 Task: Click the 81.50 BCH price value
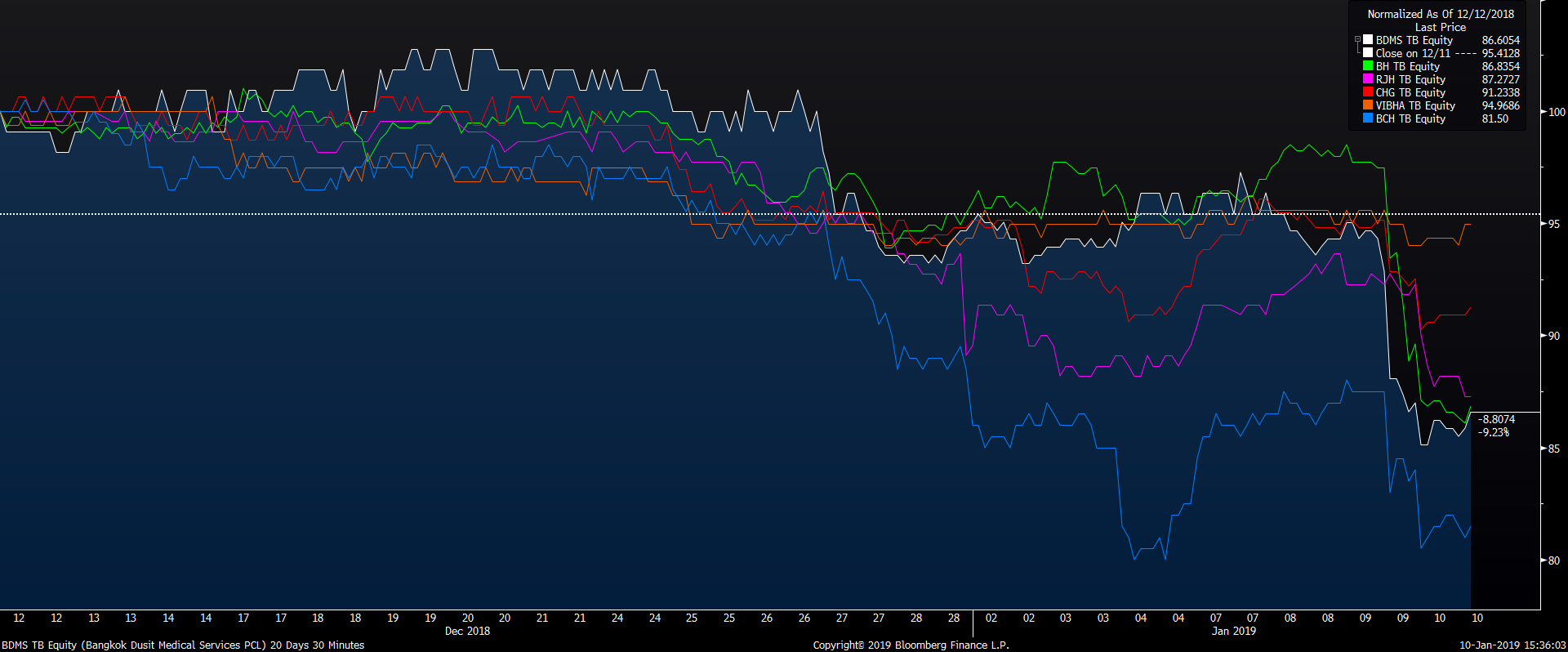[1495, 118]
